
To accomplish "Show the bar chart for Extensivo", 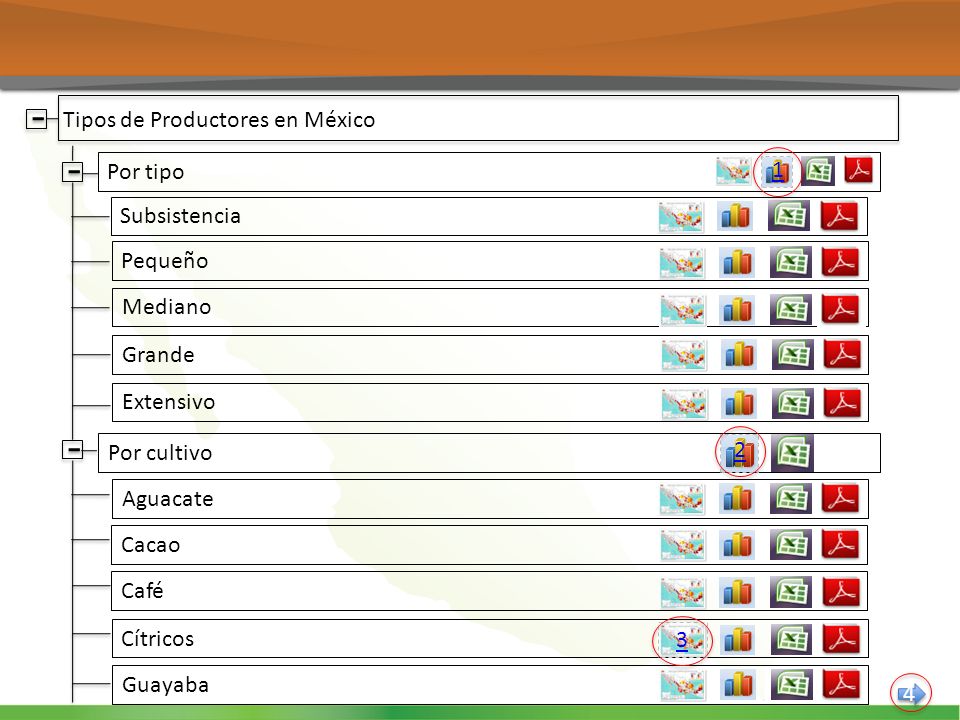I will (739, 403).
